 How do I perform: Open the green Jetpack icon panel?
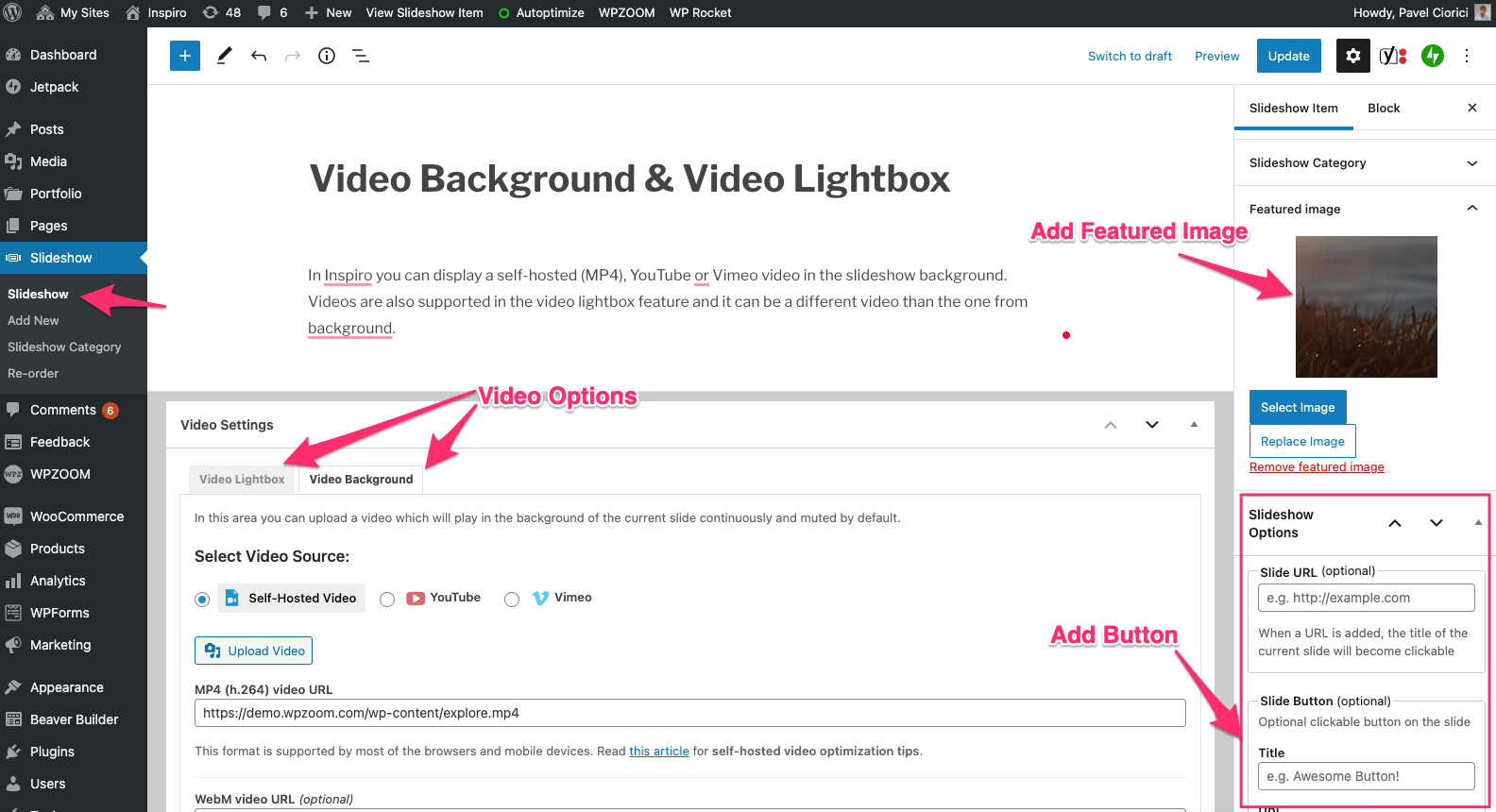pos(1433,56)
